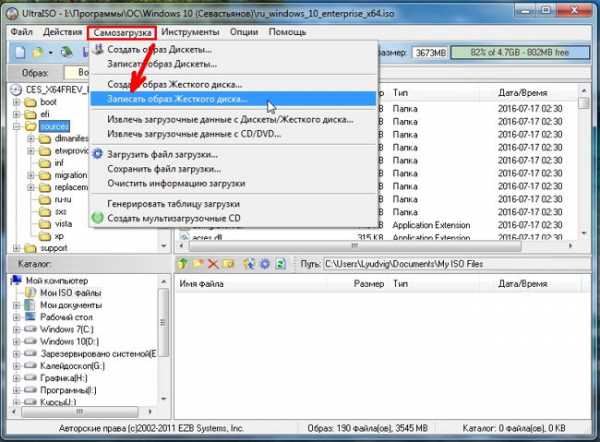Expand the etwproviders folder node
Viewport: 600px width, 442px height.
(31, 151)
